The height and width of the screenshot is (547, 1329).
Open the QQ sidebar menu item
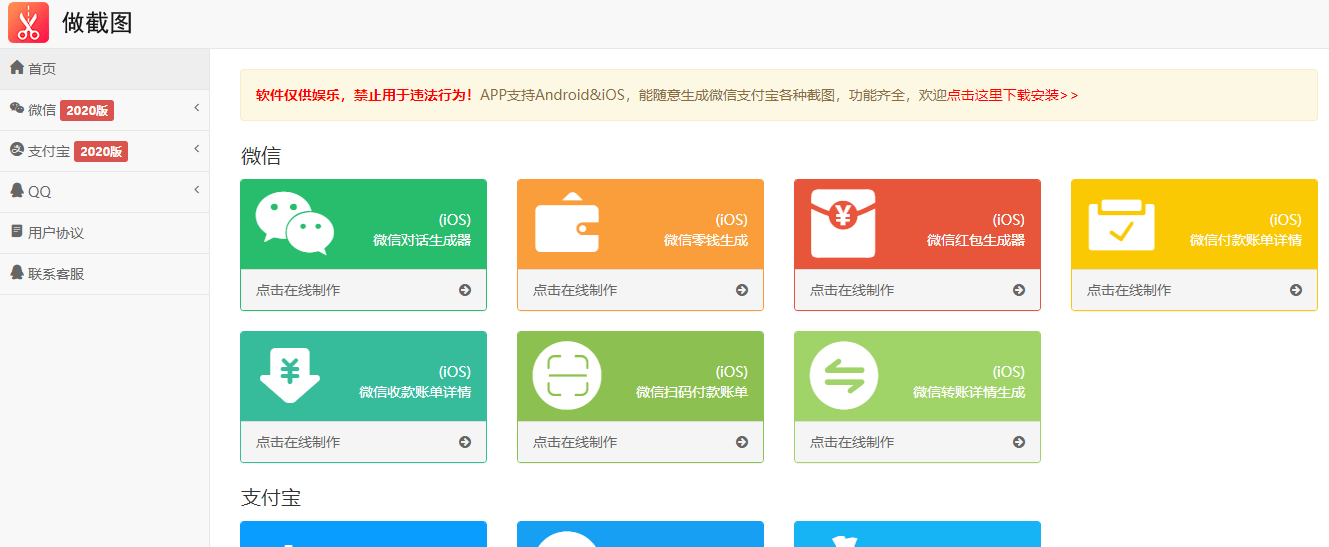coord(105,192)
